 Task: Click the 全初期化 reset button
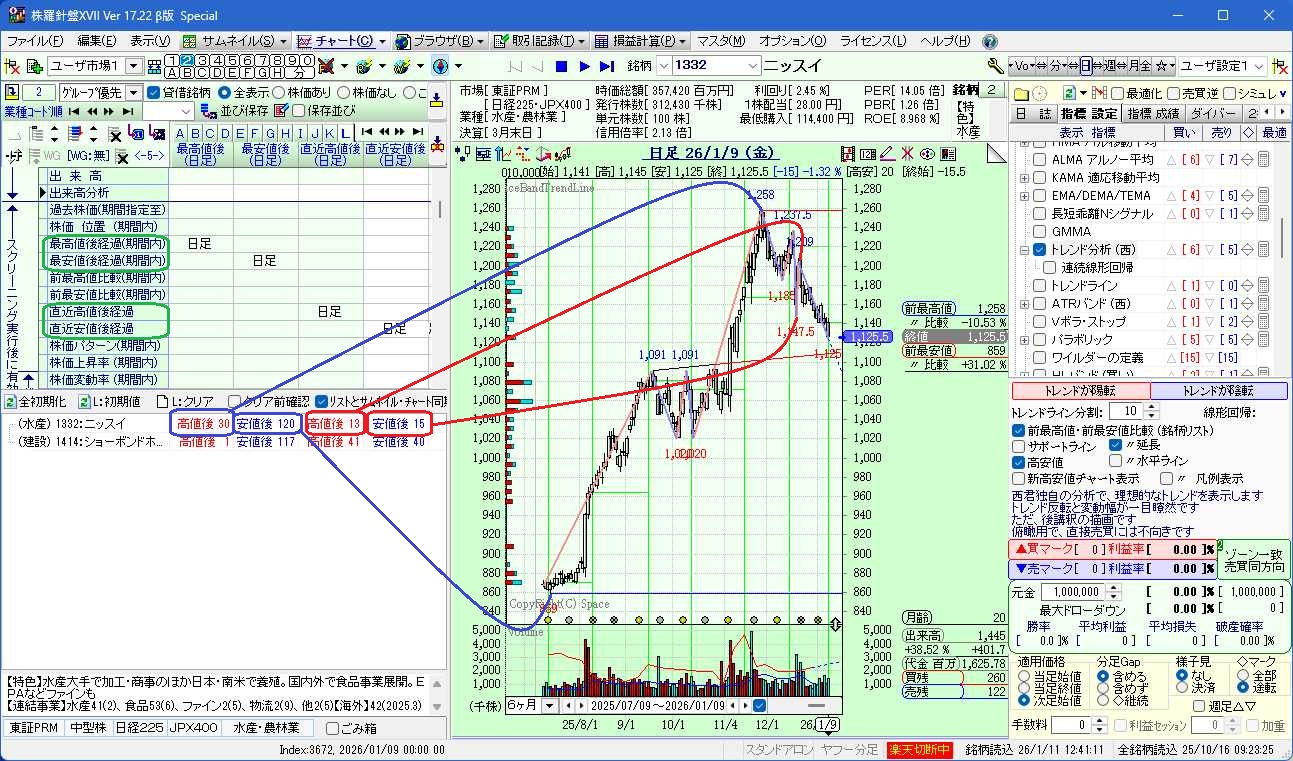coord(37,401)
